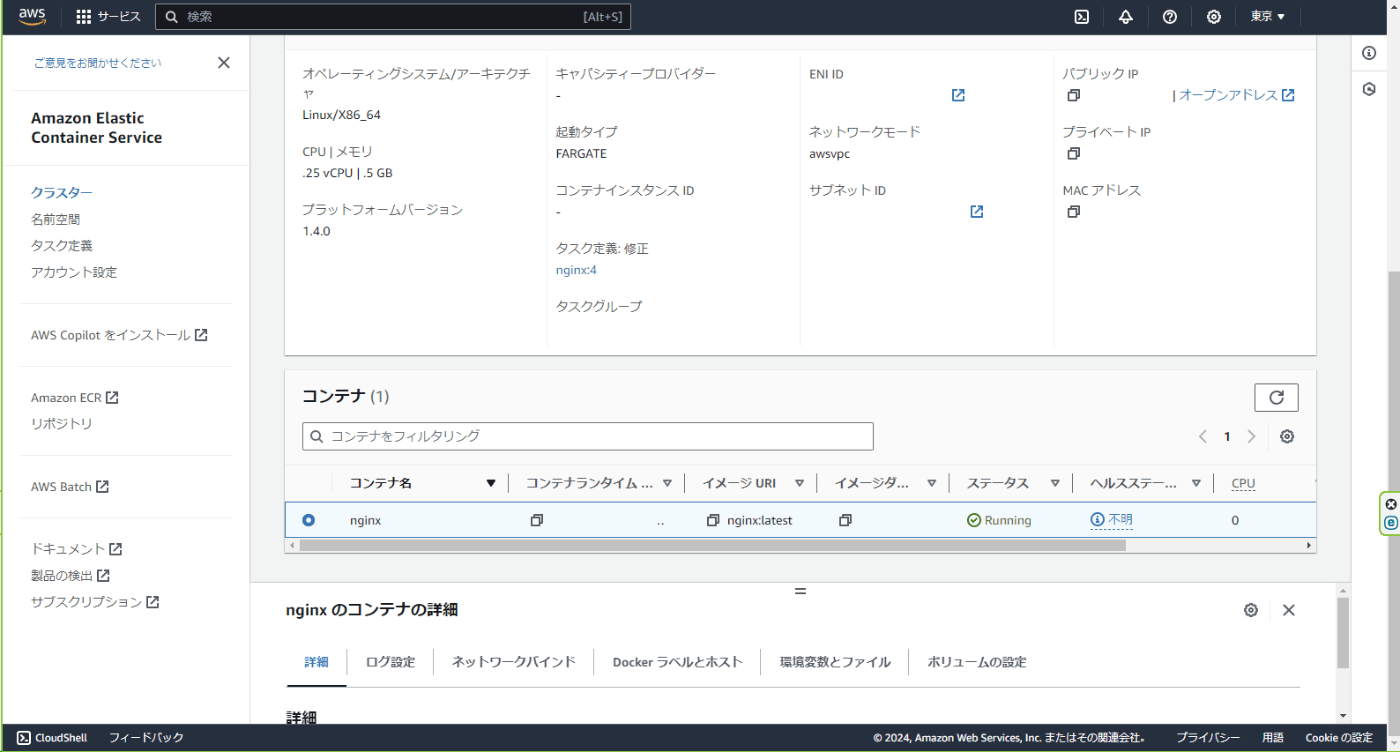
Task: Open サブスクリプション link
Action: pos(95,602)
